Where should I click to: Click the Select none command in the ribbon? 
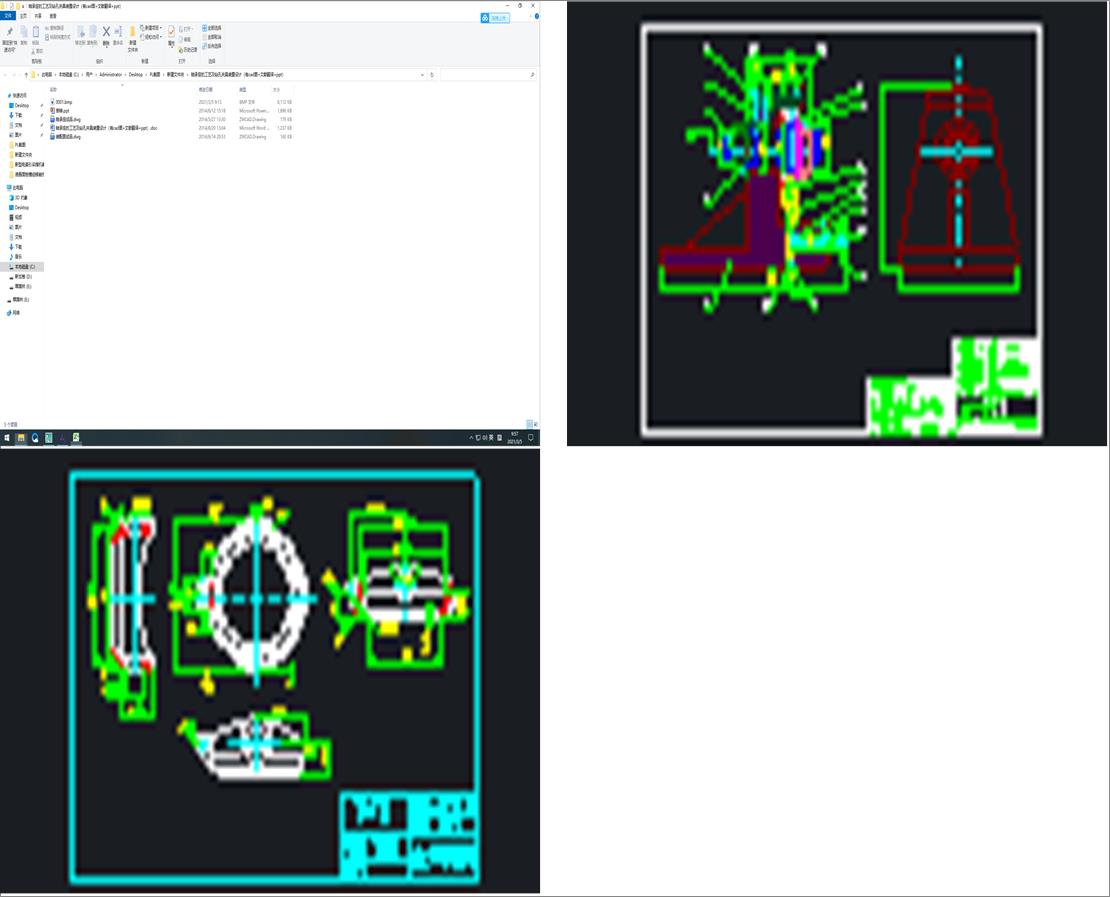click(212, 37)
